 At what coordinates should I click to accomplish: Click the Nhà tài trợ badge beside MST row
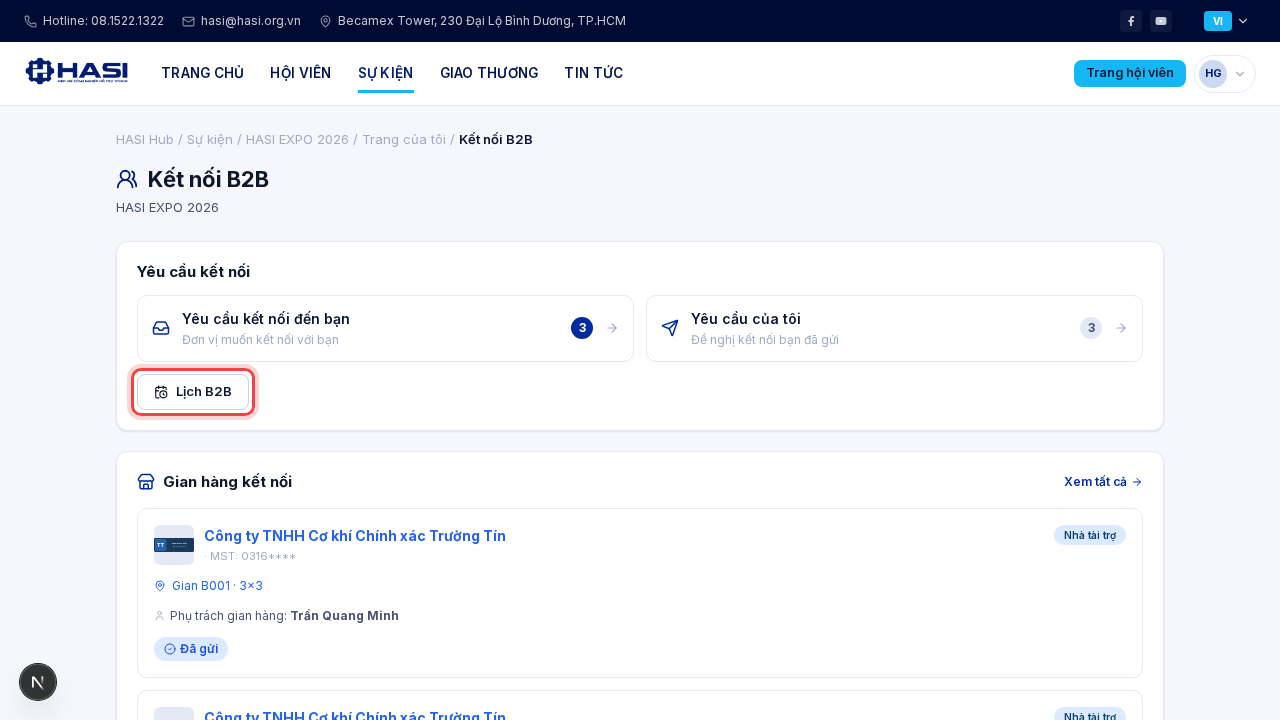click(1090, 535)
